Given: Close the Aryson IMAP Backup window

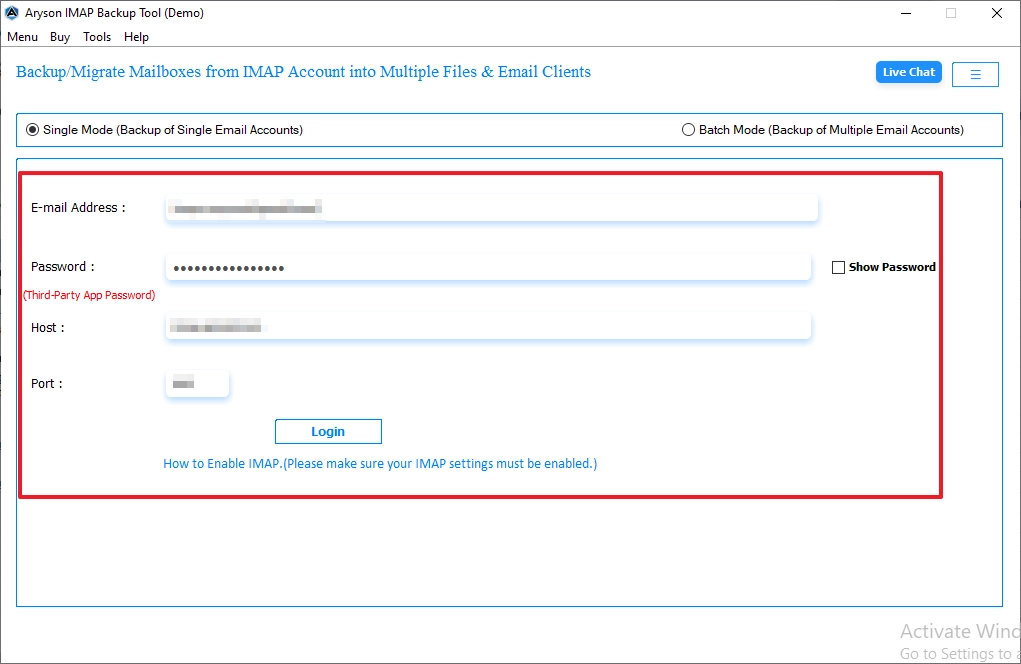Looking at the screenshot, I should (x=997, y=13).
